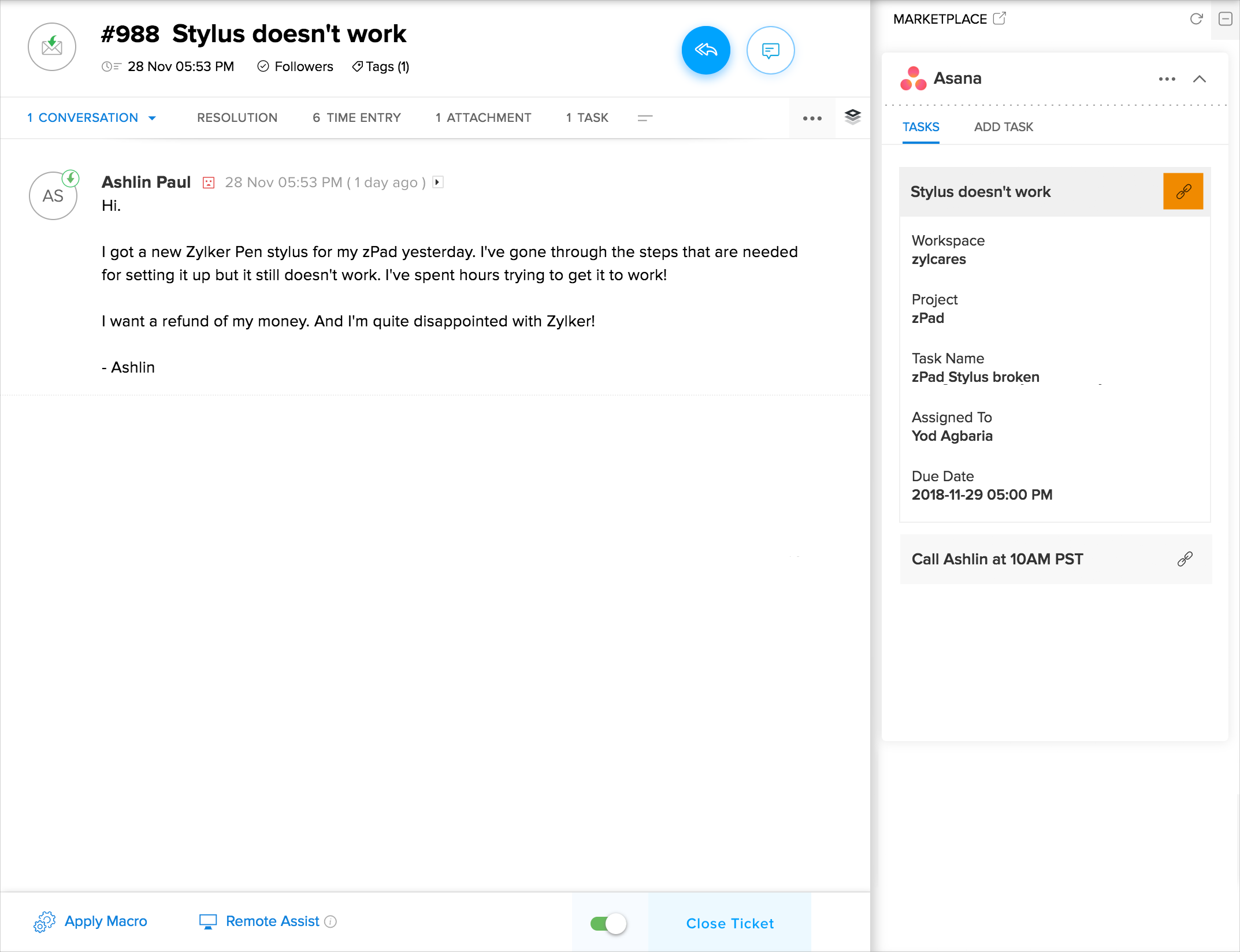
Task: Click the layers stack icon
Action: [852, 117]
